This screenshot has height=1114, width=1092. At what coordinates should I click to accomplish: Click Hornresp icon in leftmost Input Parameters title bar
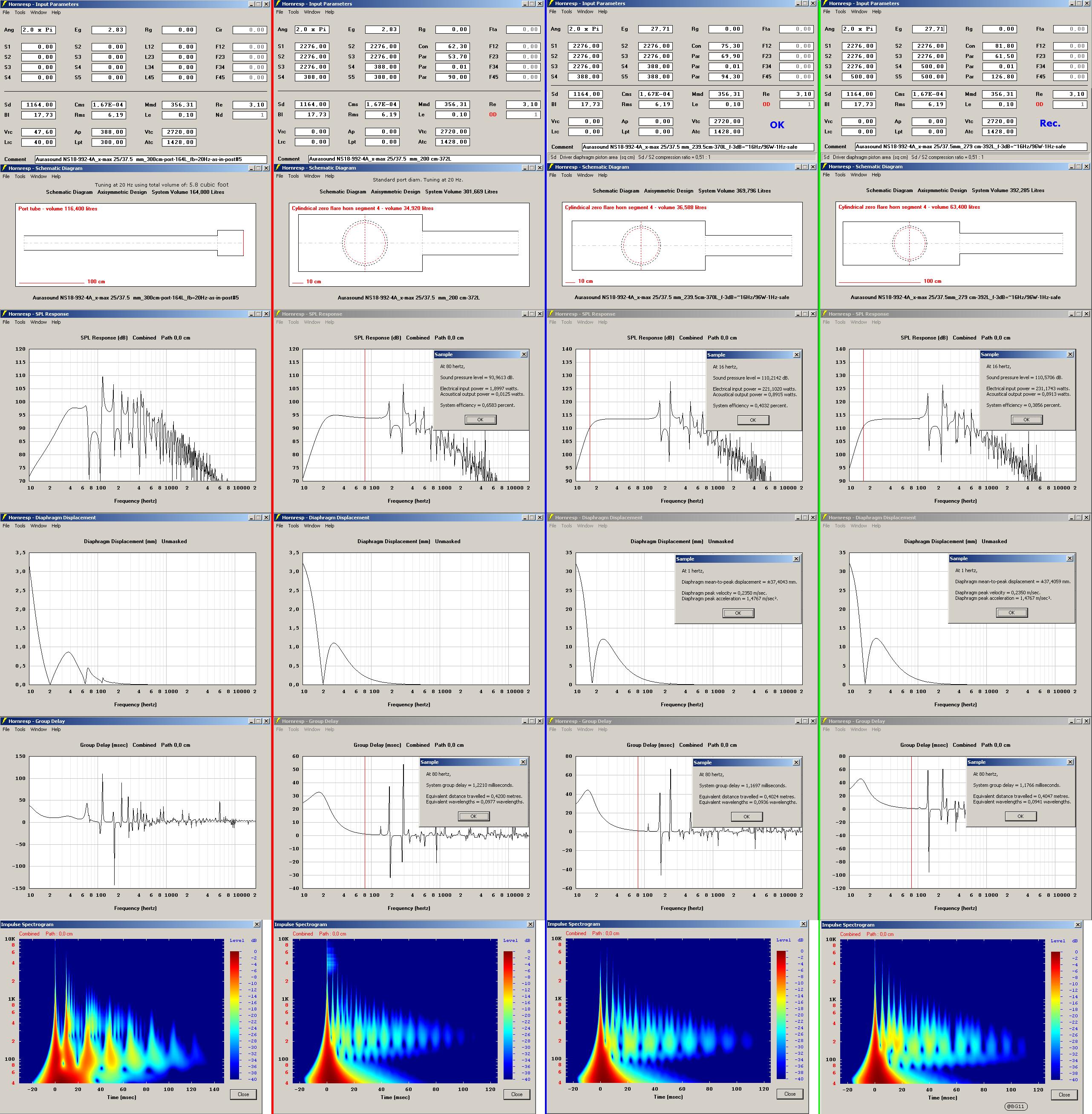pos(5,4)
